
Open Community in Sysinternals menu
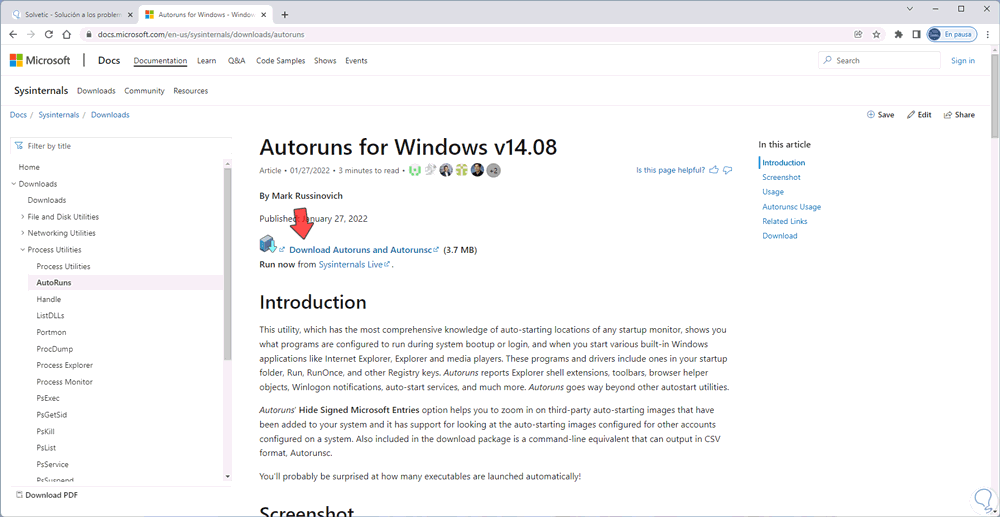click(144, 91)
